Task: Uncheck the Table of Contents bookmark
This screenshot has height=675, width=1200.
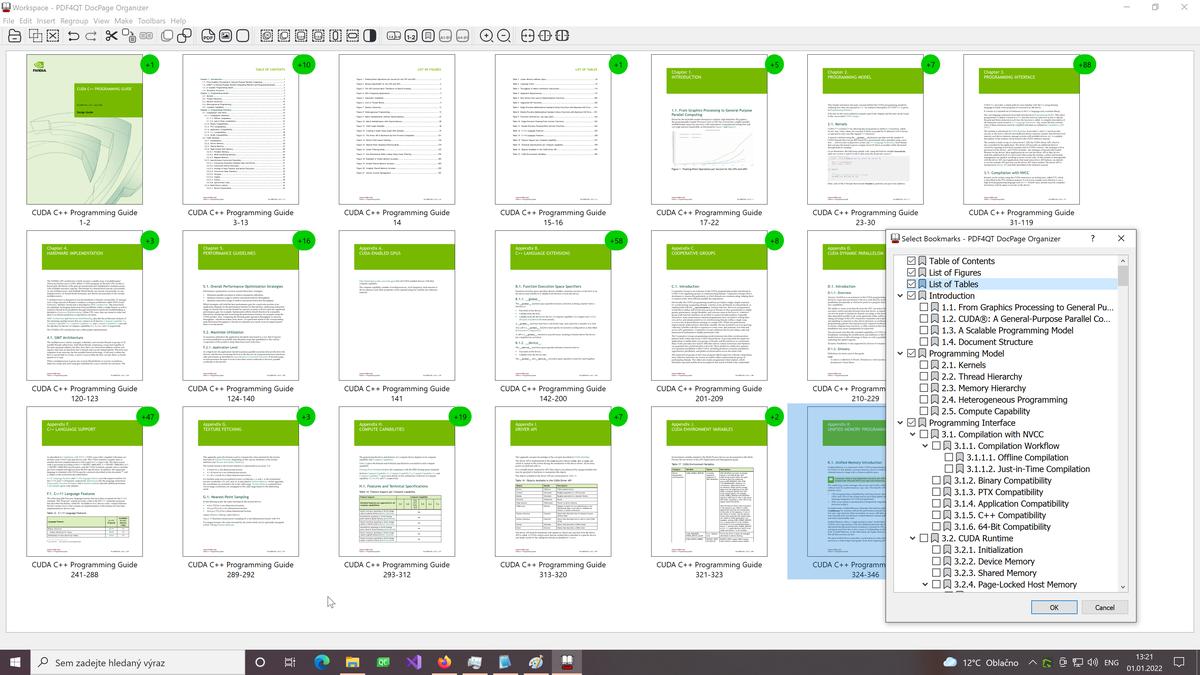Action: pos(909,261)
